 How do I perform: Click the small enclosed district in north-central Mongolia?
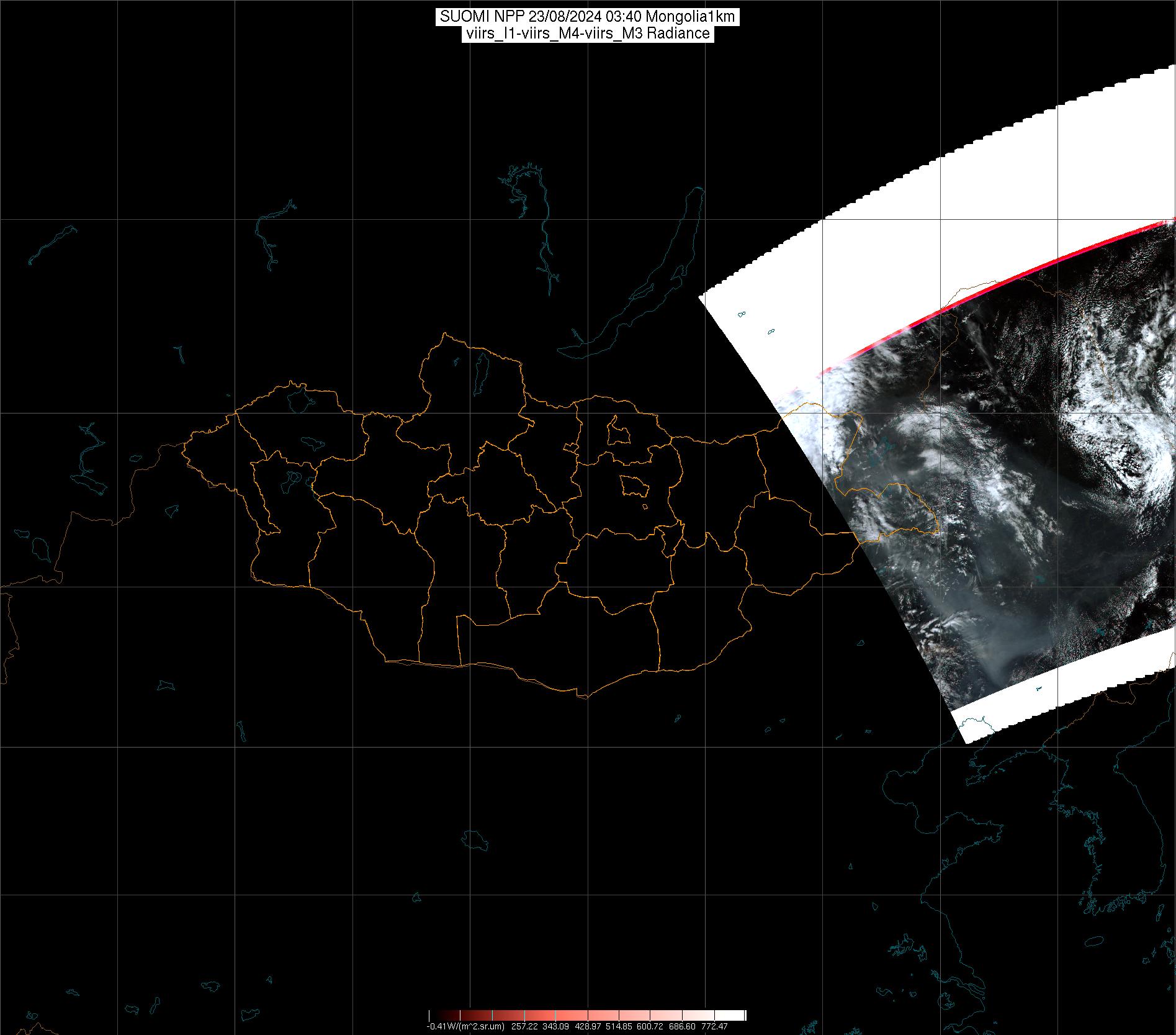tap(617, 431)
